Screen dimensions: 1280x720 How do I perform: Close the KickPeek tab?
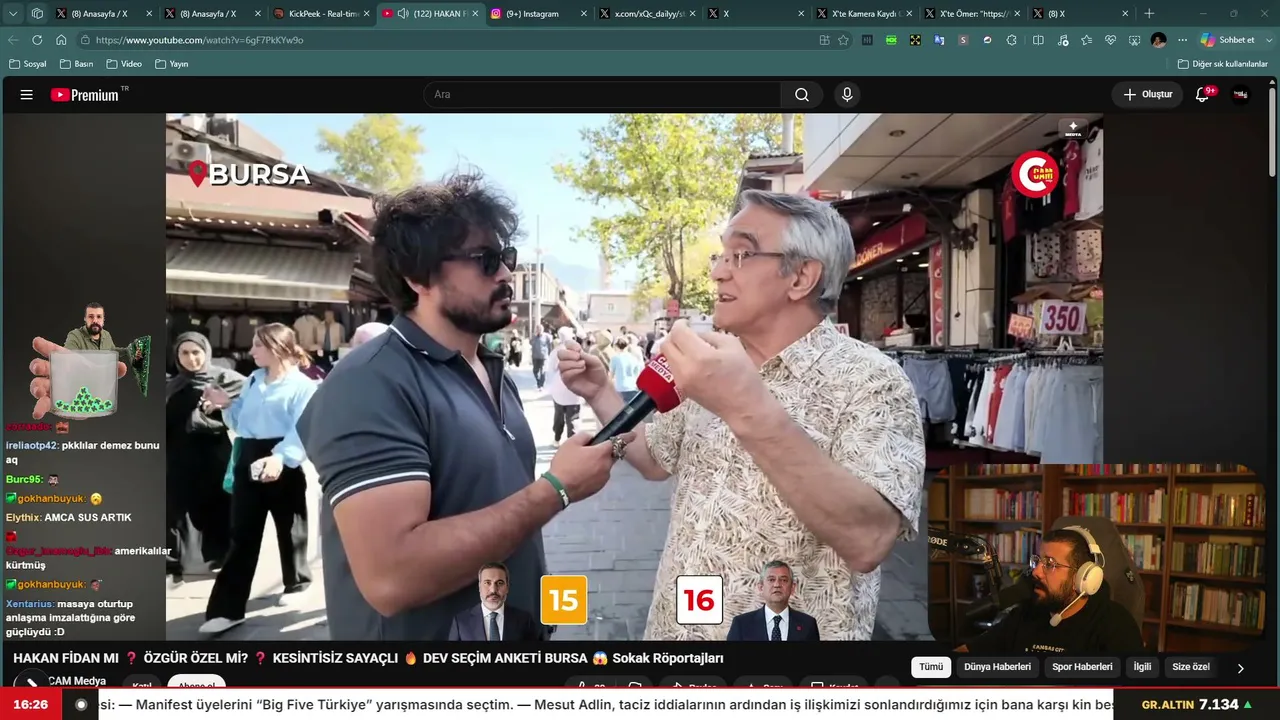(366, 14)
